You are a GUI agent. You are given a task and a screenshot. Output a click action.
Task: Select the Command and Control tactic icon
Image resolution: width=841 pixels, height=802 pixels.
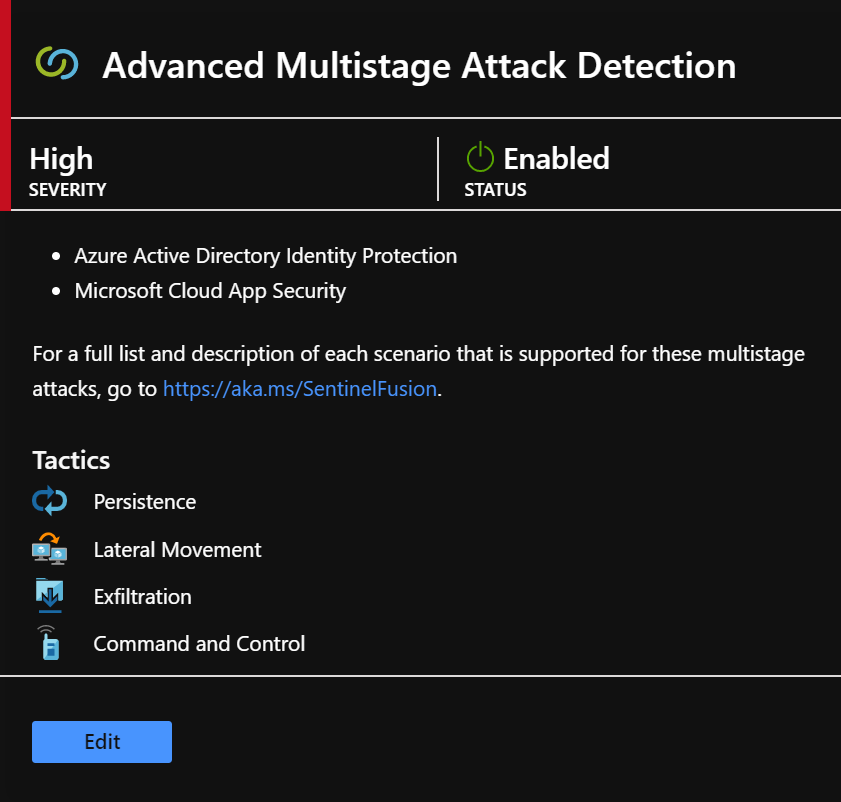[49, 643]
